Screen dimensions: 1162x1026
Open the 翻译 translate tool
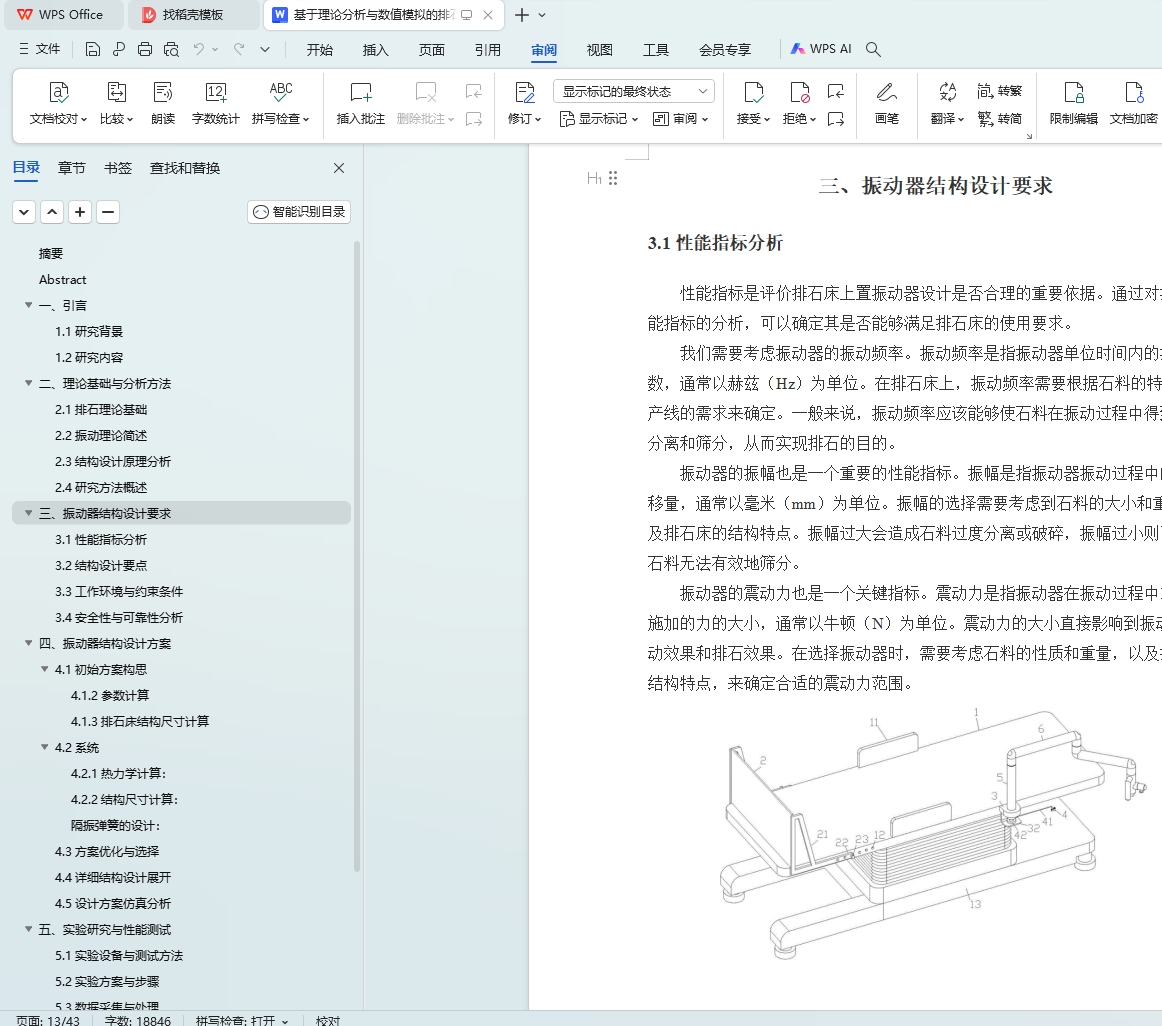pos(947,103)
